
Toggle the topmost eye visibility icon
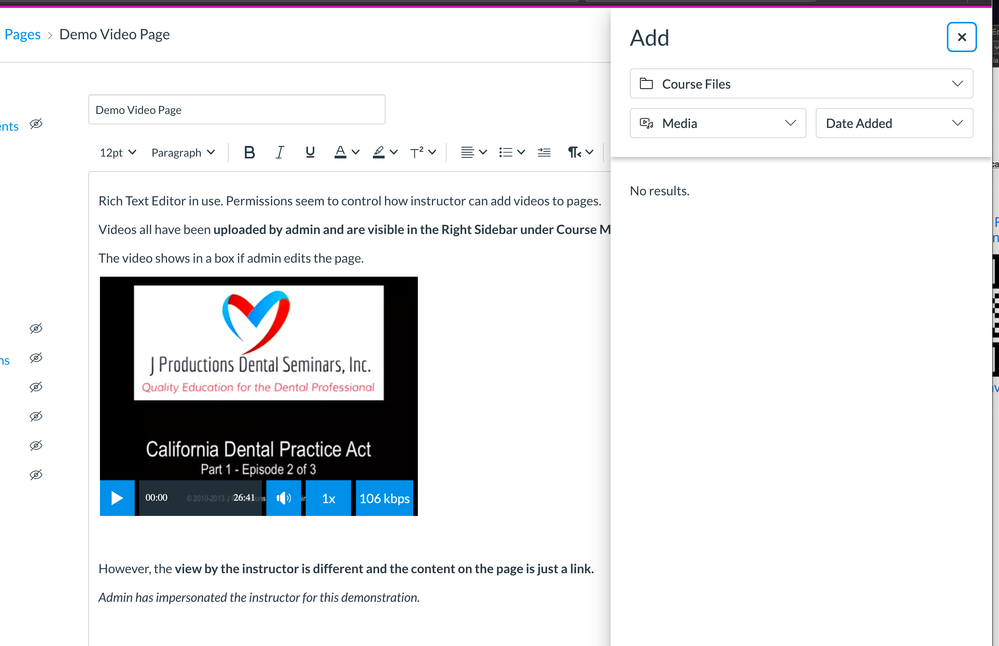pyautogui.click(x=36, y=124)
